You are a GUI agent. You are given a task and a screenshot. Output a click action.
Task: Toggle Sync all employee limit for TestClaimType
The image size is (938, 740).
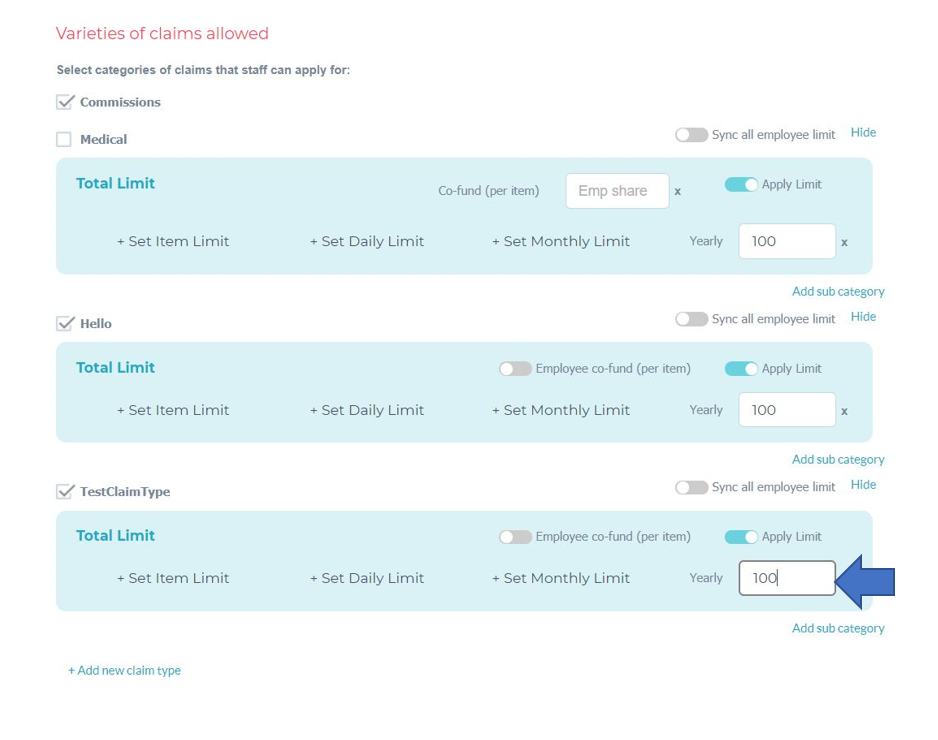tap(692, 487)
